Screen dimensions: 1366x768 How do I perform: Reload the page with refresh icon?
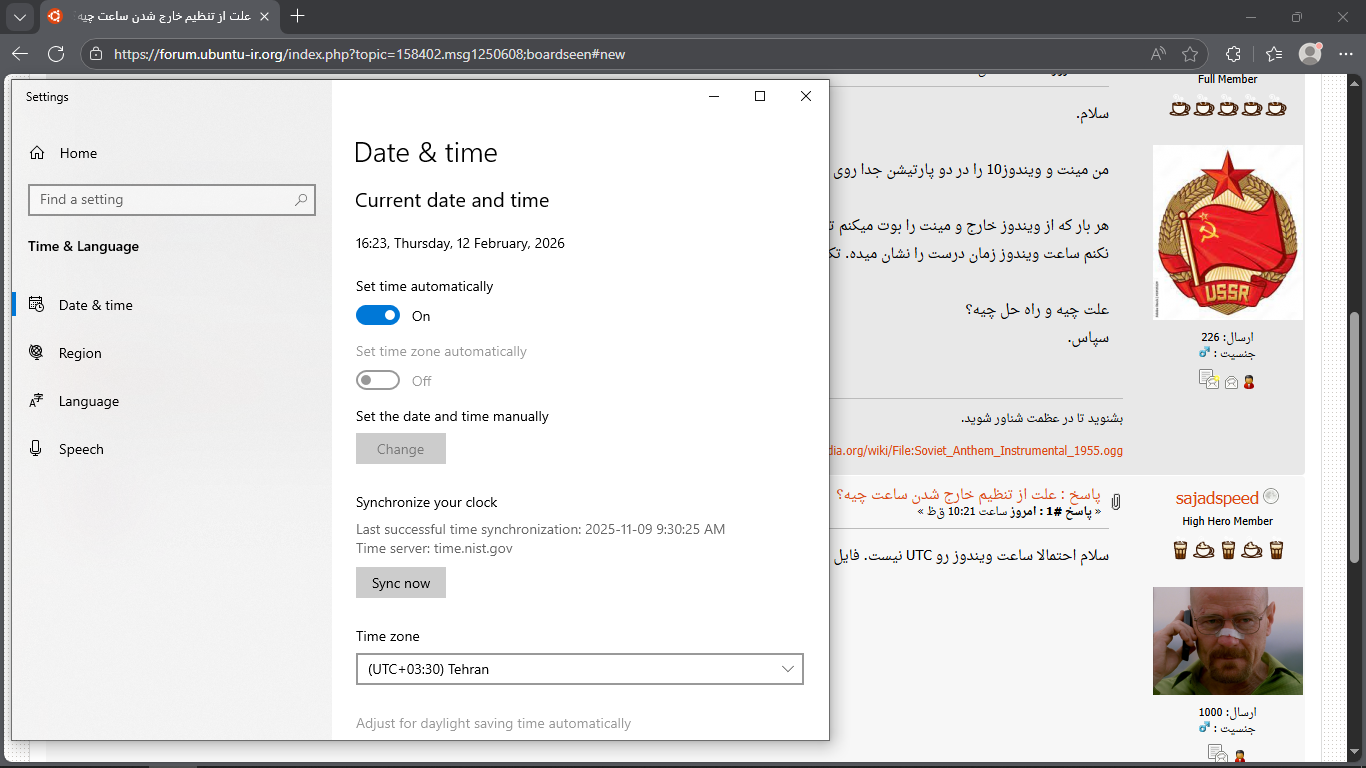point(56,54)
